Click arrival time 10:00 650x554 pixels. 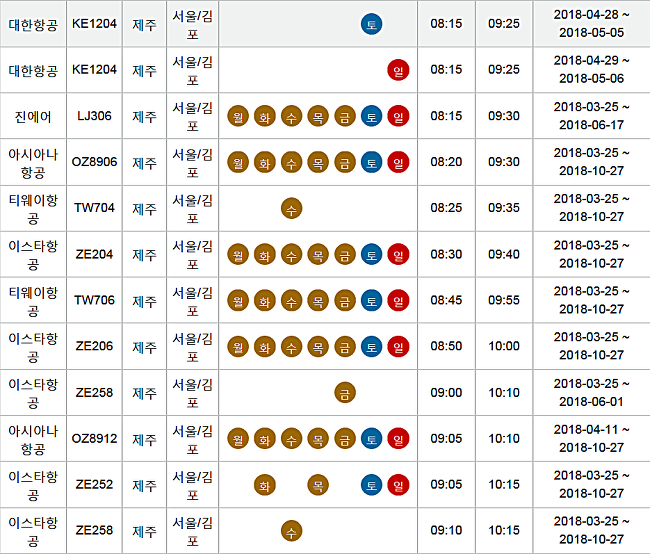click(504, 346)
